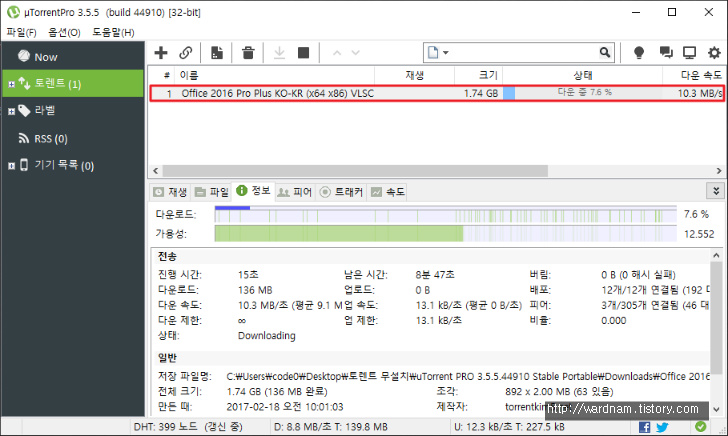The height and width of the screenshot is (436, 728).
Task: Sort by 다운 속도 column header
Action: coord(695,75)
